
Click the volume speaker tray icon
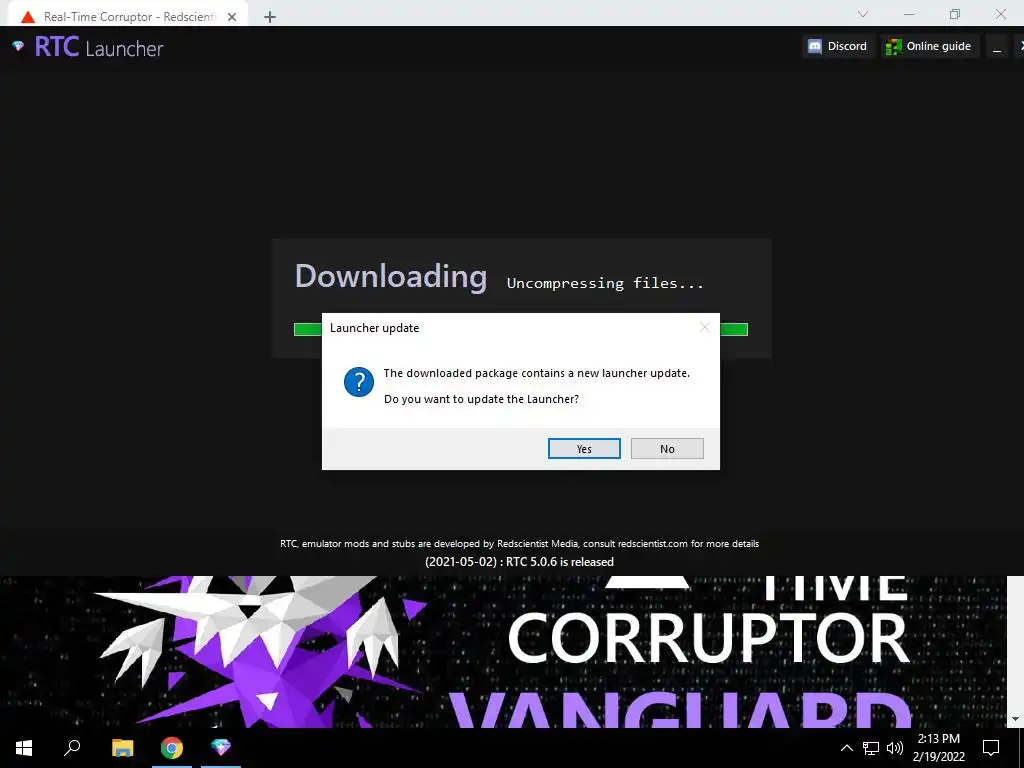(895, 748)
